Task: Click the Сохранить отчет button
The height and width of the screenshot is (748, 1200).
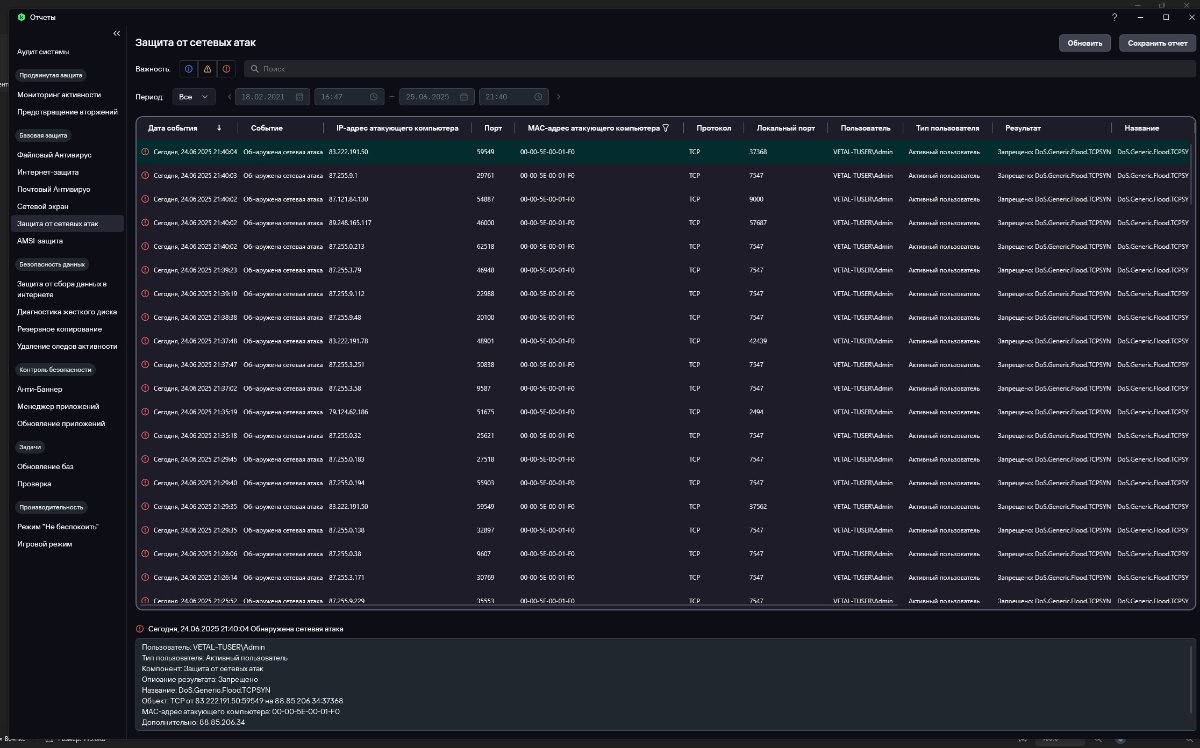Action: [x=1157, y=43]
